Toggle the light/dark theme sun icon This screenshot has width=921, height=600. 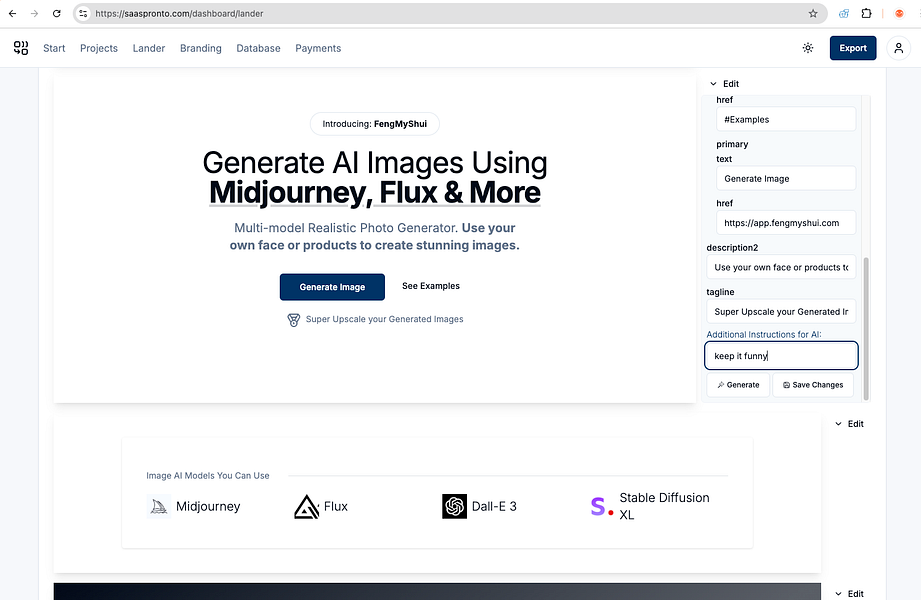(x=808, y=48)
